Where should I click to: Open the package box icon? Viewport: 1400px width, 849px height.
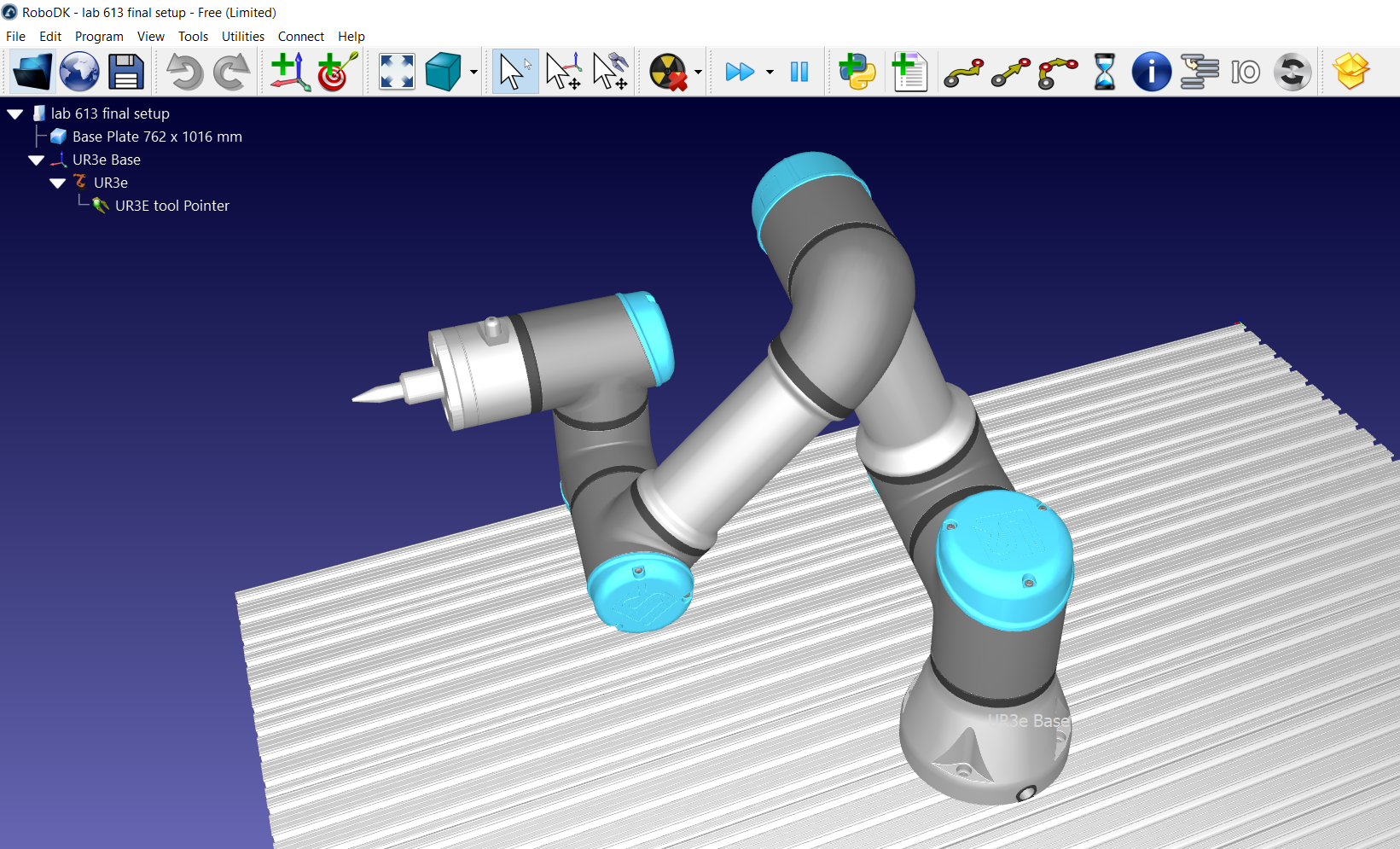(1351, 72)
